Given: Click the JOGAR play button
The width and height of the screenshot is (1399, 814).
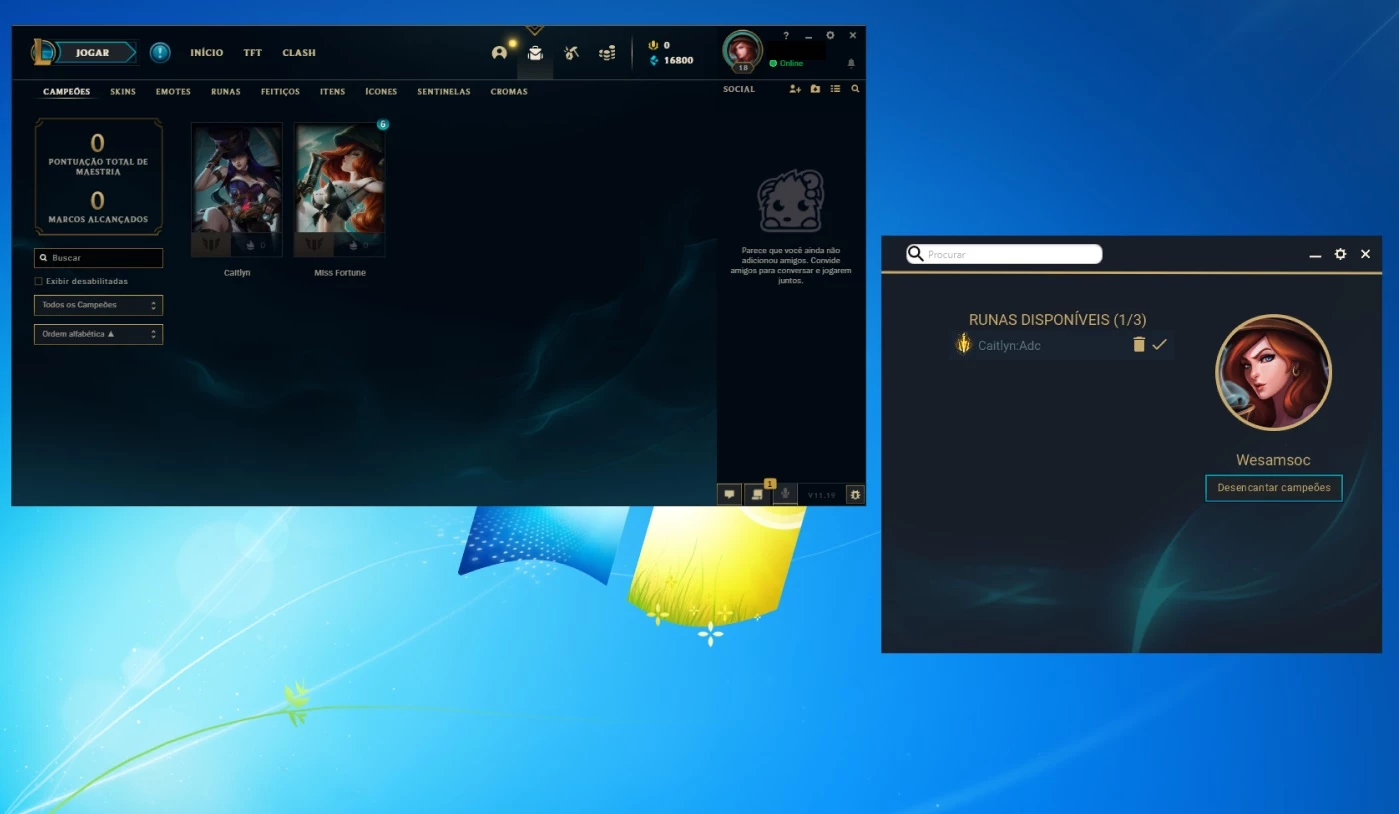Looking at the screenshot, I should click(x=93, y=52).
